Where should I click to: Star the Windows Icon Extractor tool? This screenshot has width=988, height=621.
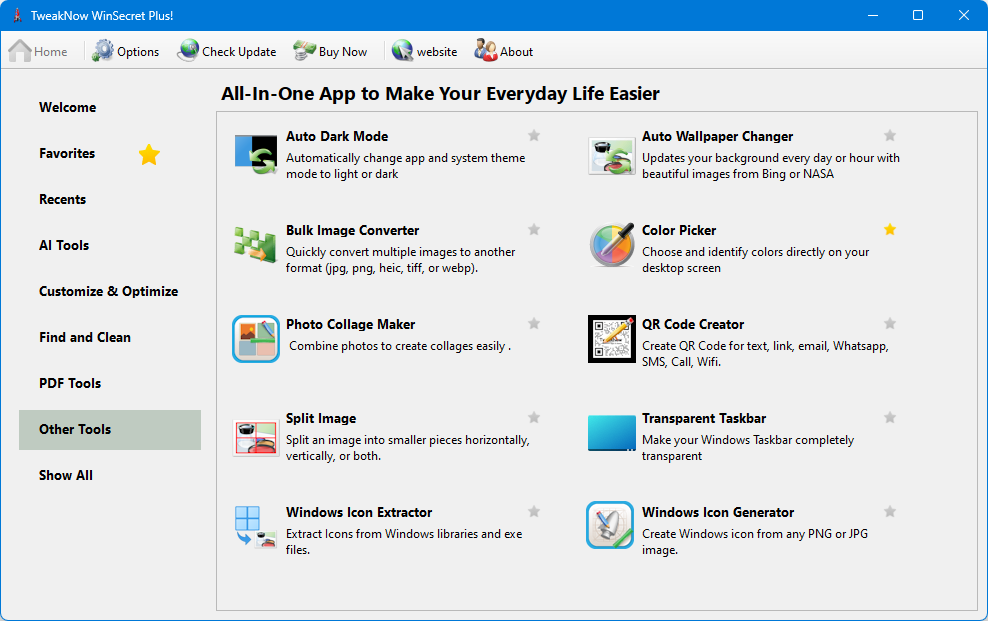pyautogui.click(x=534, y=512)
